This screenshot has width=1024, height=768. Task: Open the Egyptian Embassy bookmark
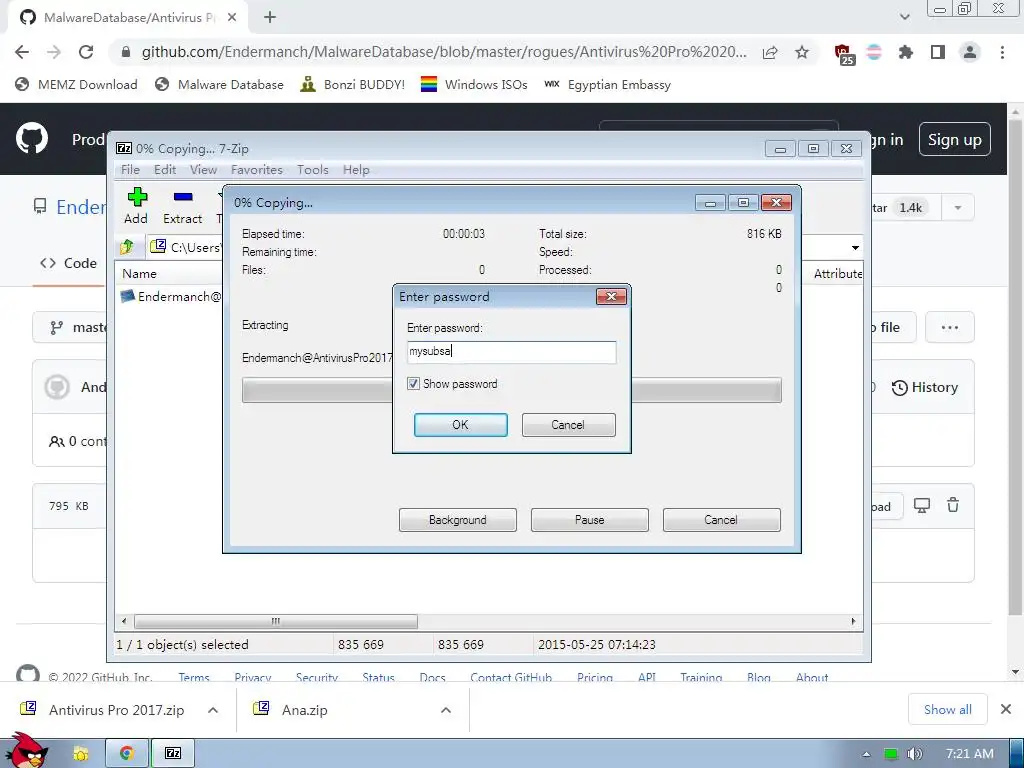[x=607, y=84]
